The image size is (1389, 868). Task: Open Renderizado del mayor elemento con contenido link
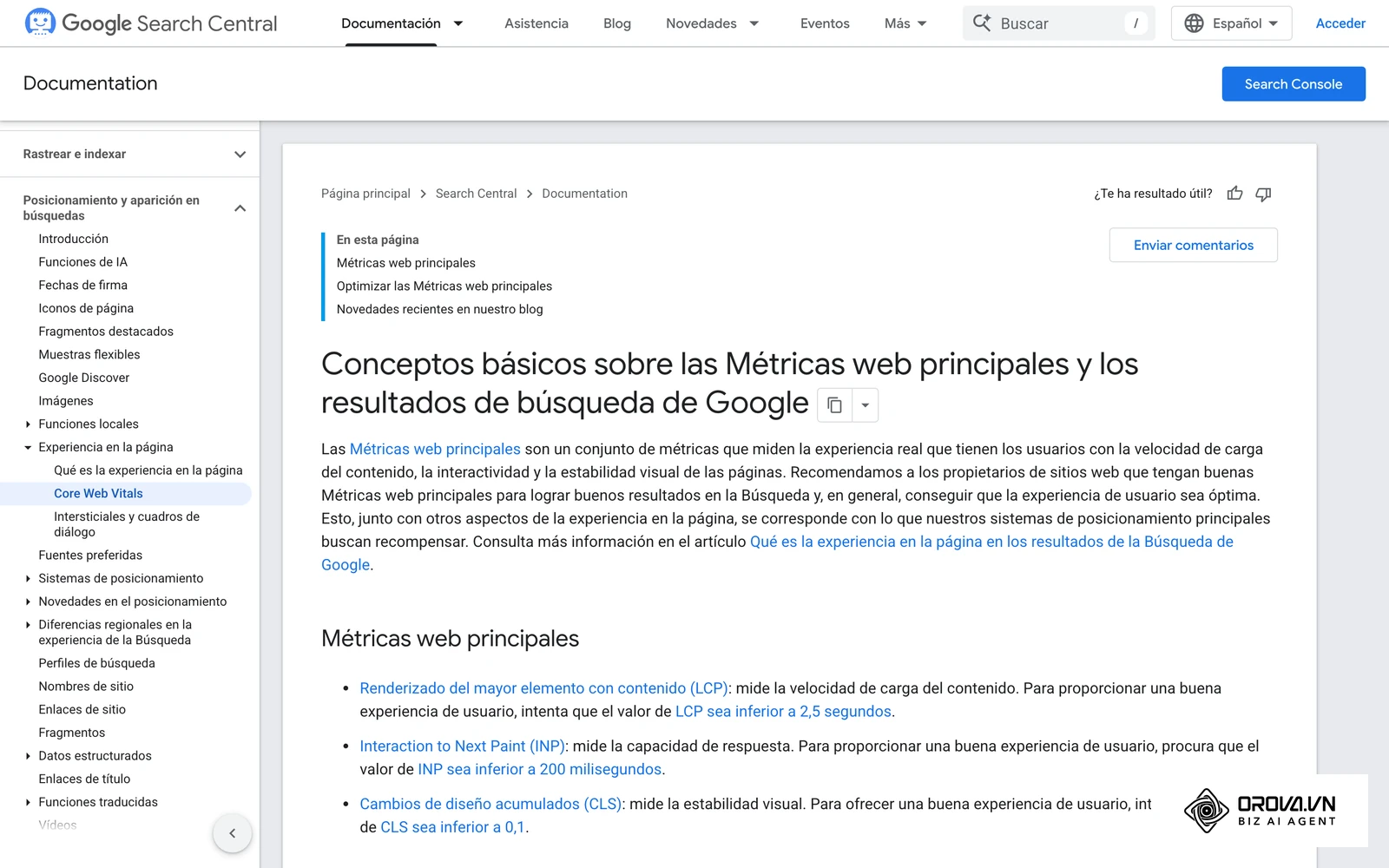click(x=544, y=688)
